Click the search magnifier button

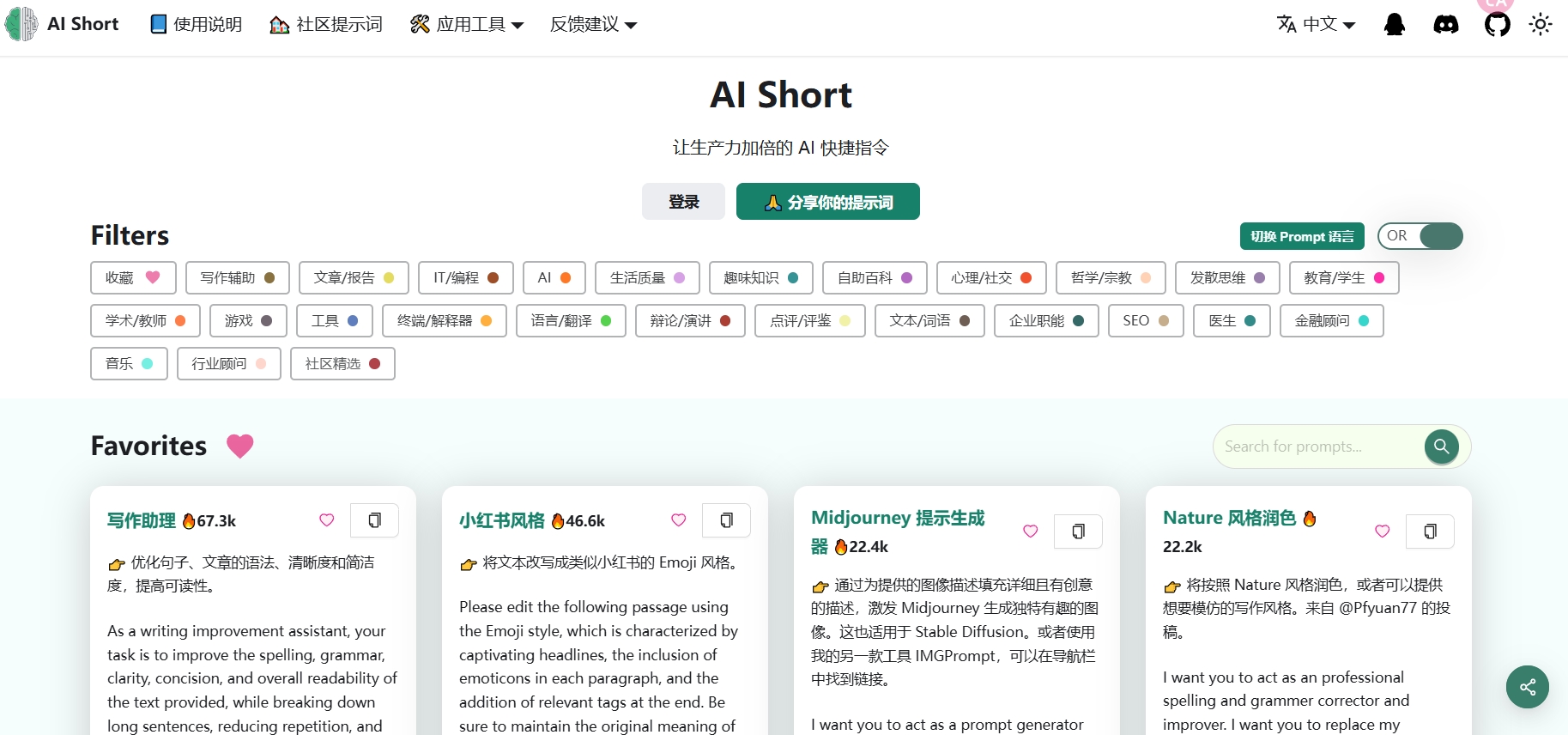pyautogui.click(x=1442, y=446)
